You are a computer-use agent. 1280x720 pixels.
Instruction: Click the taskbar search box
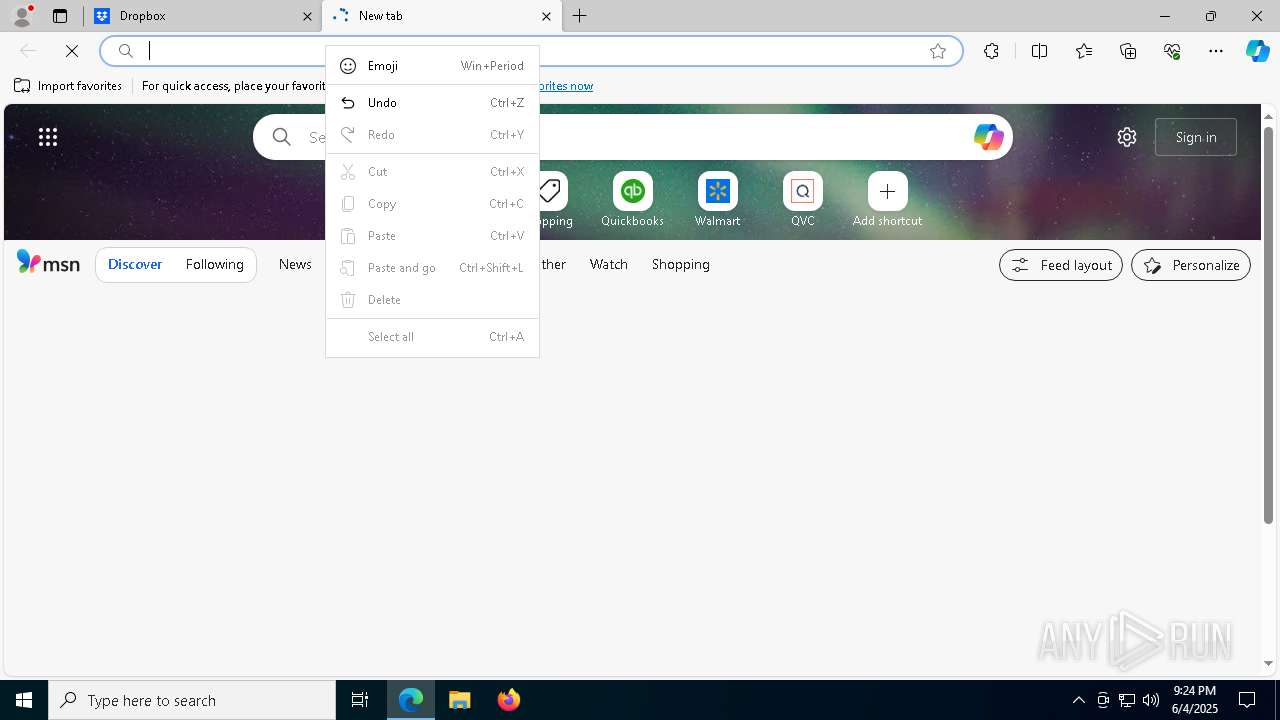tap(192, 700)
